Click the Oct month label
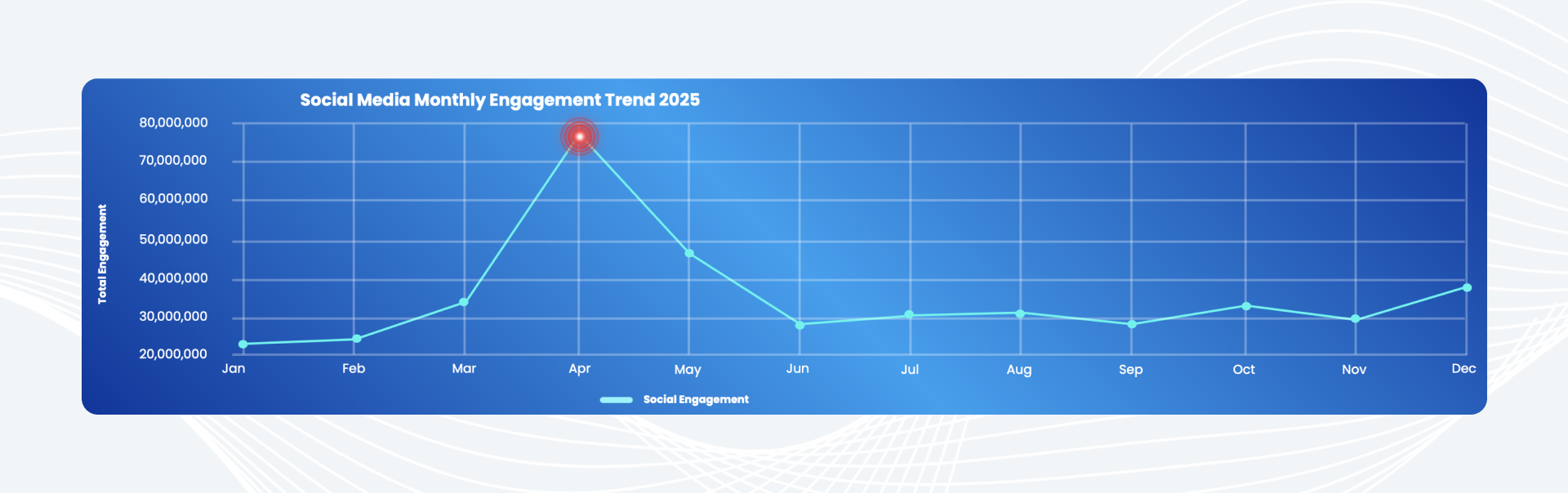This screenshot has height=493, width=1568. (1244, 369)
